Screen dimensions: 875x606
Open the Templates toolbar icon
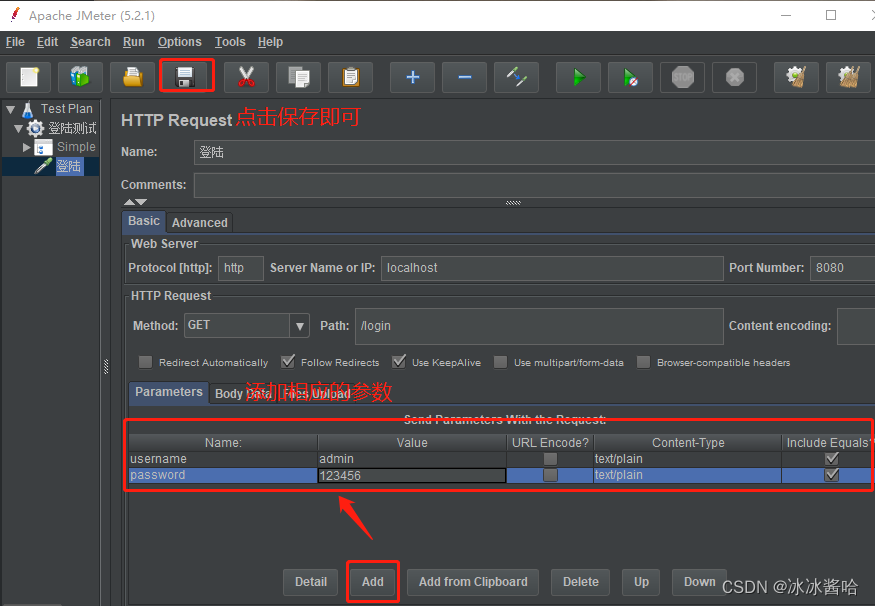tap(80, 77)
